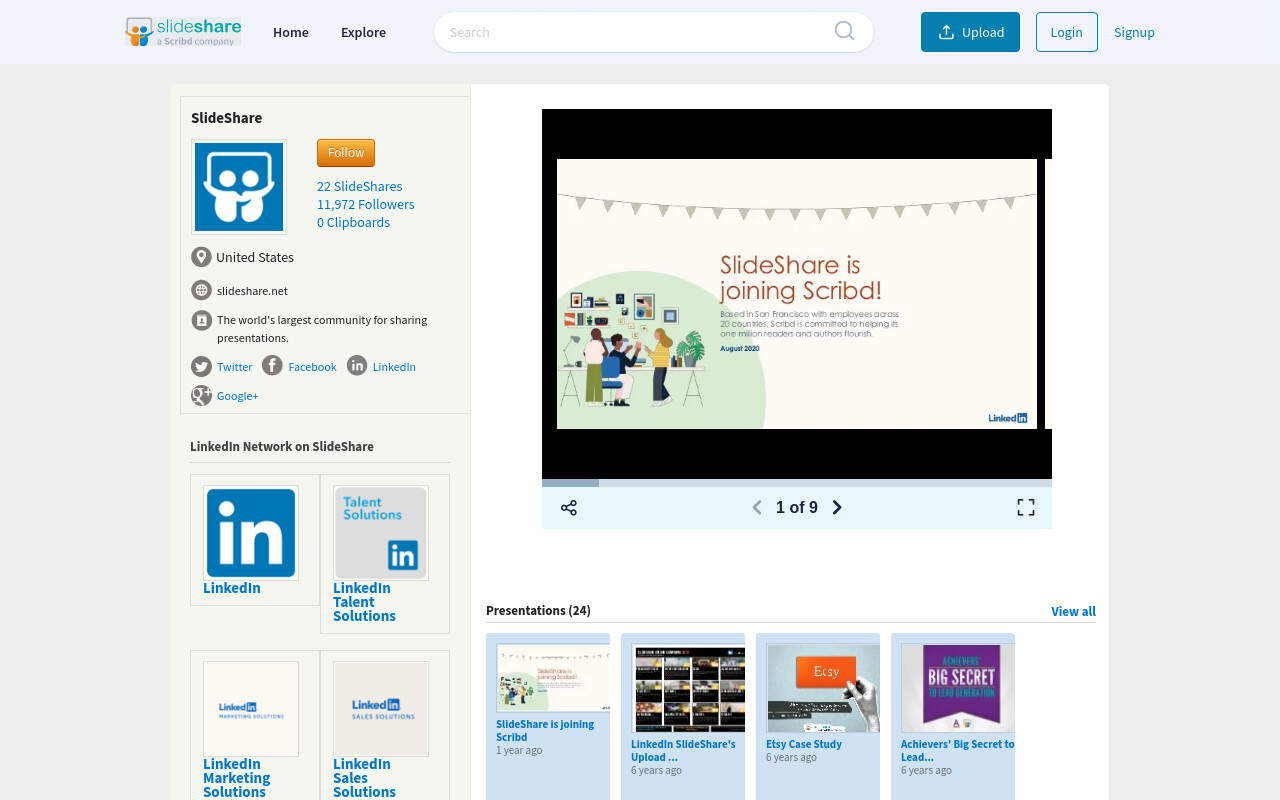The height and width of the screenshot is (800, 1280).
Task: Go to the next slide
Action: (x=837, y=507)
